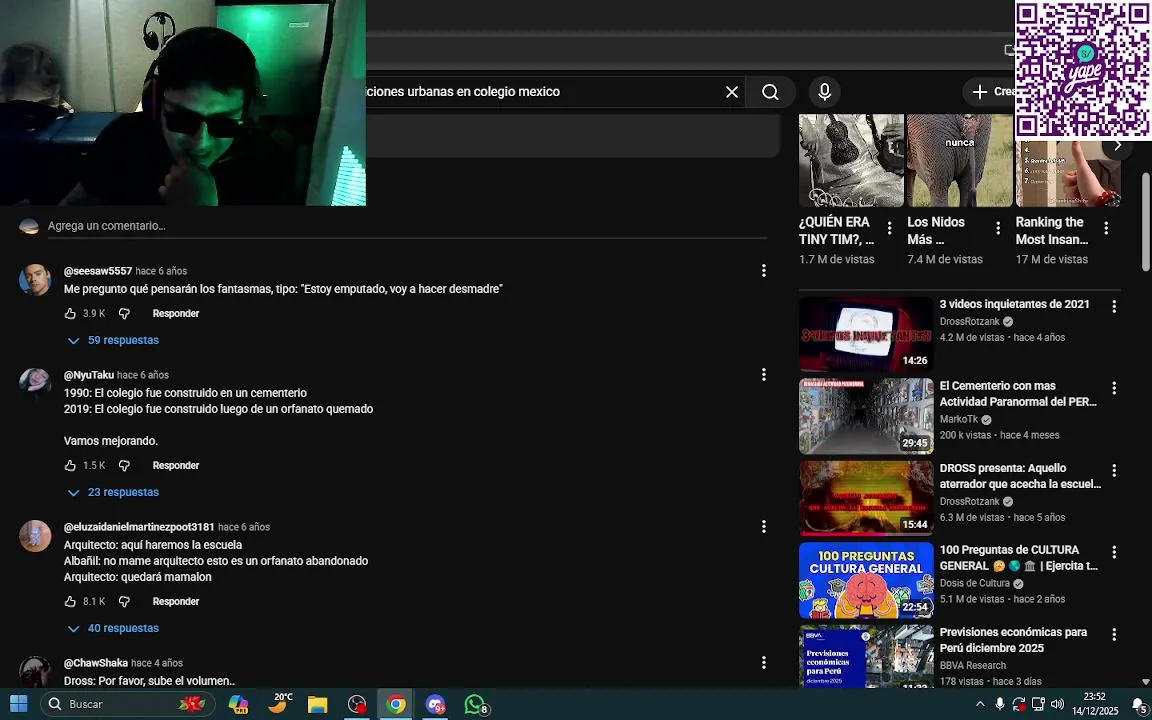1152x720 pixels.
Task: Open @ChawShaka channel link
Action: (96, 663)
